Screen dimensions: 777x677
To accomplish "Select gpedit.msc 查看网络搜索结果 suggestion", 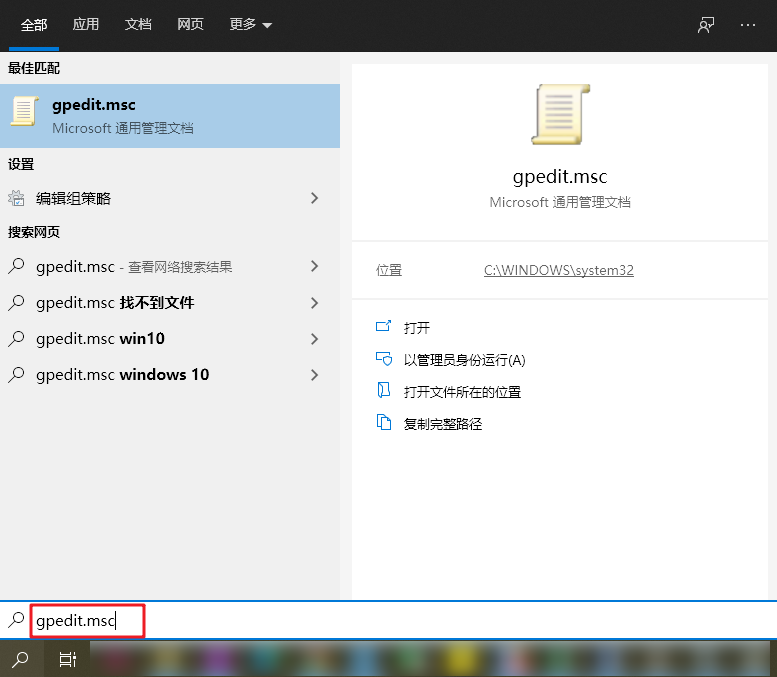I will [x=170, y=267].
